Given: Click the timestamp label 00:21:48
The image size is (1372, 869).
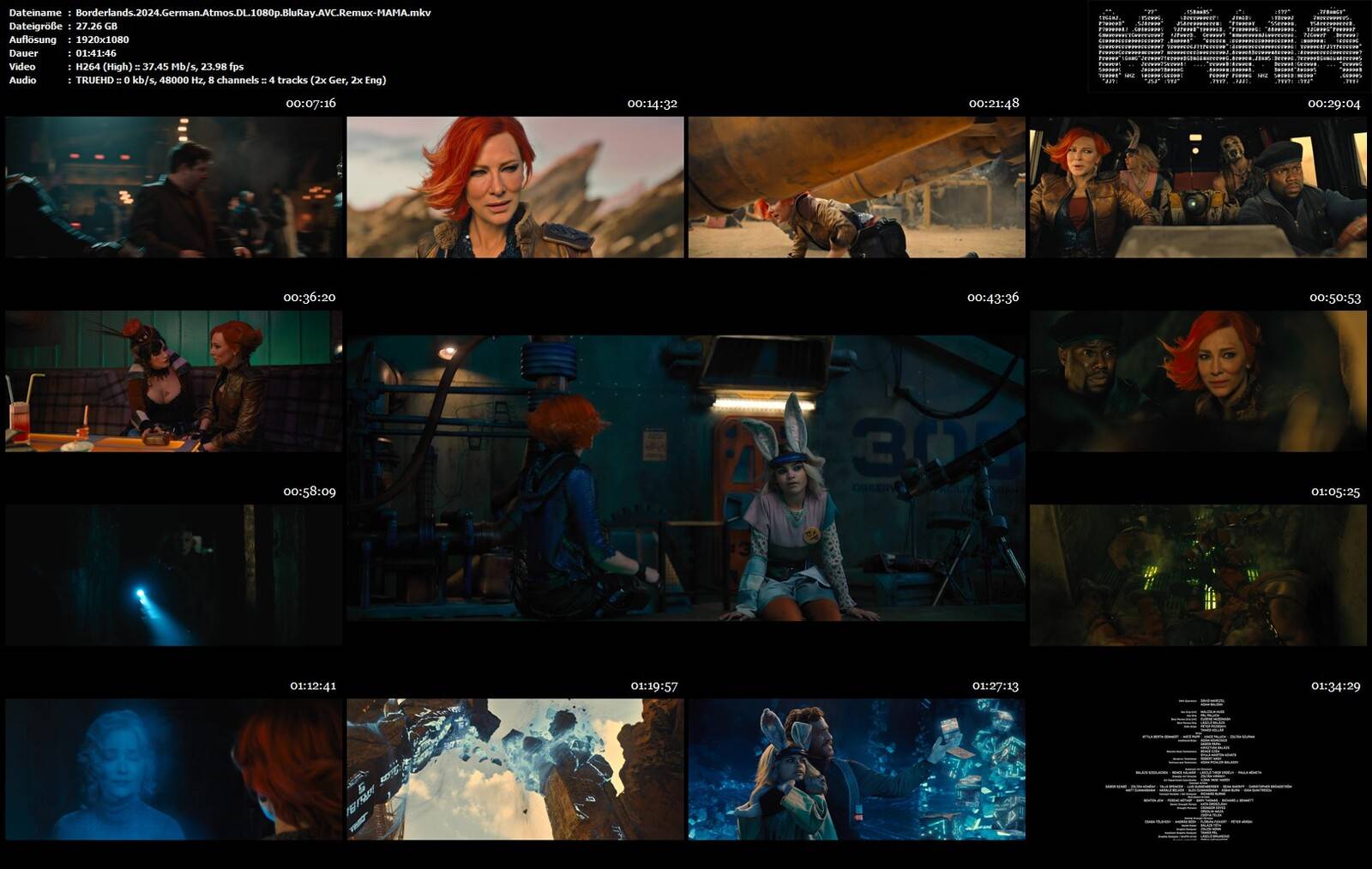Looking at the screenshot, I should pos(994,104).
